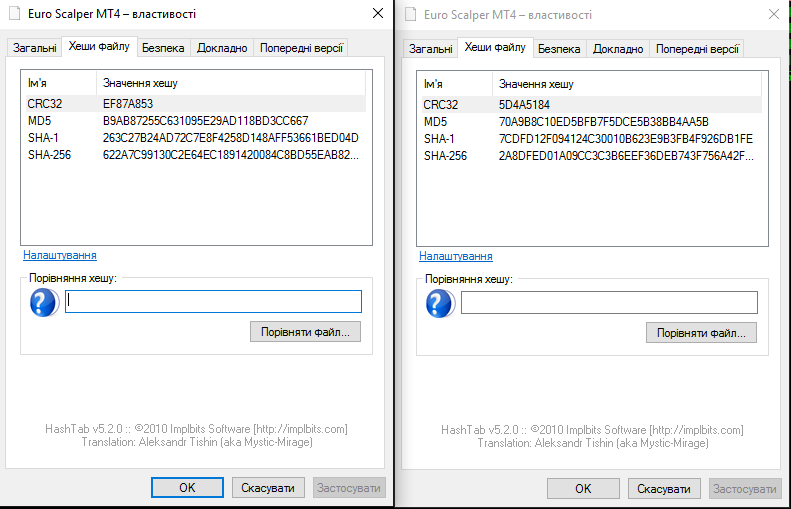Click the blue help icon in right dialog
This screenshot has width=791, height=509.
coord(440,304)
